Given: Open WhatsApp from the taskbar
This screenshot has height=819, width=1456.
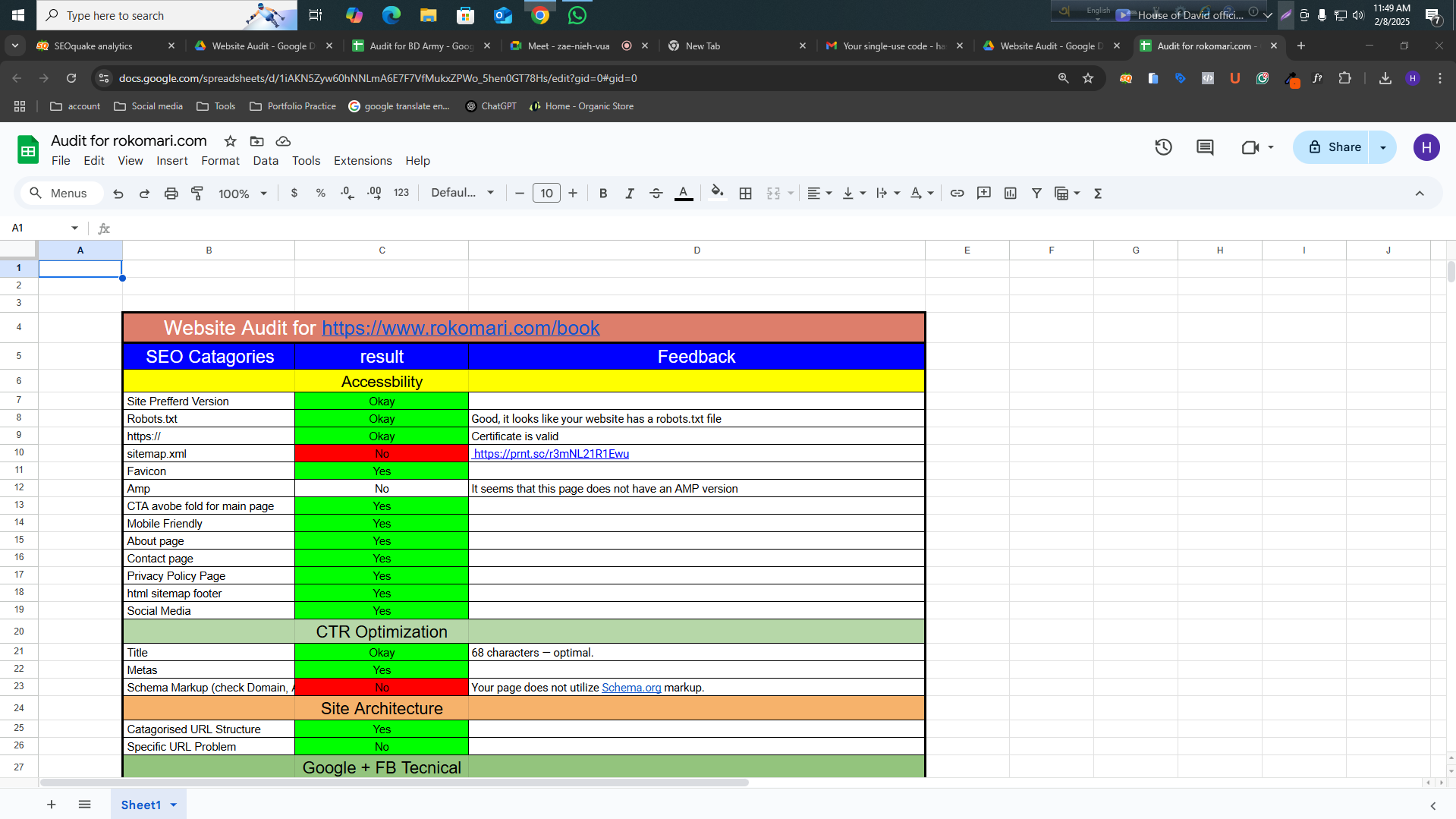Looking at the screenshot, I should coord(577,15).
